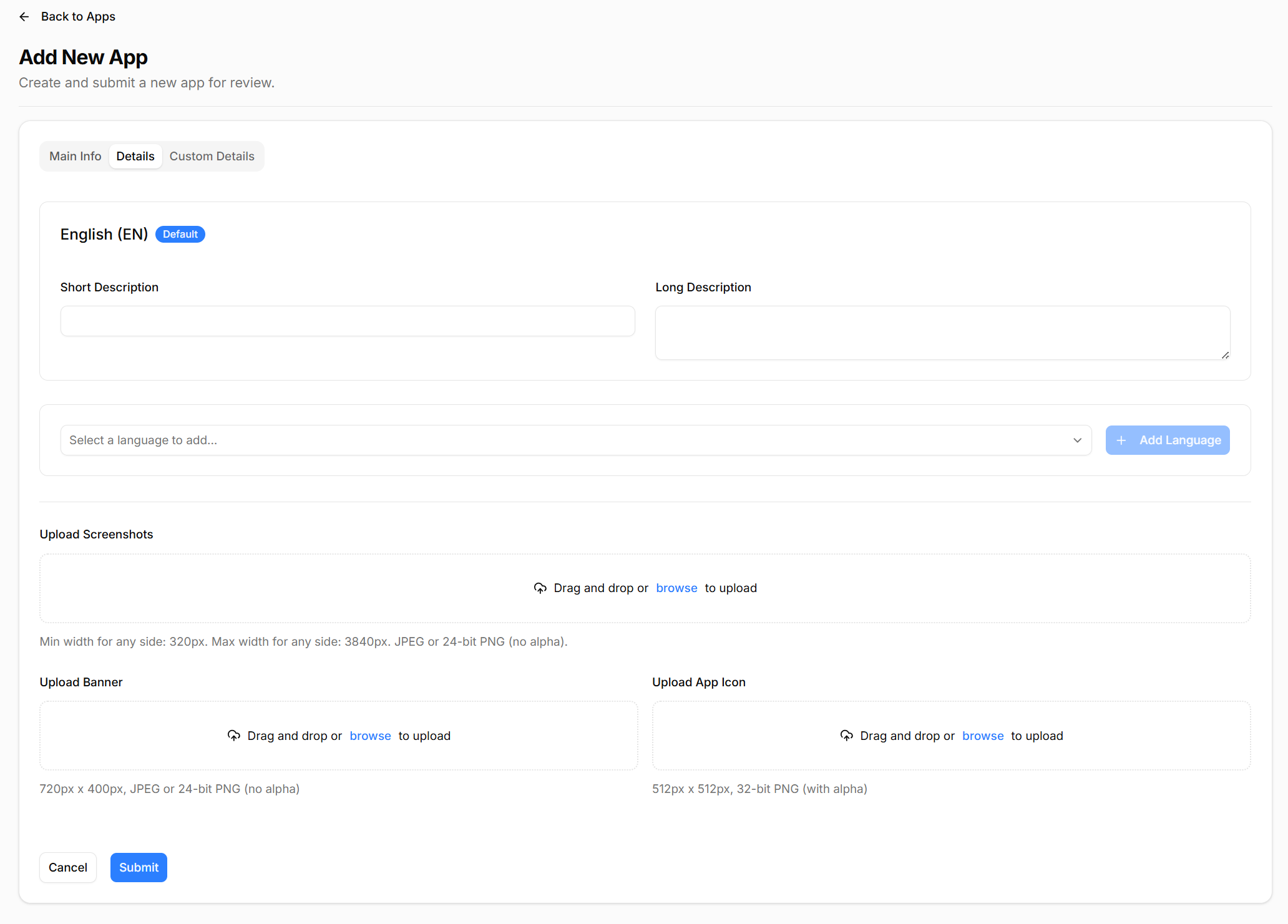The width and height of the screenshot is (1288, 924).
Task: Click the upload cloud icon in Upload Screenshots
Action: (540, 588)
